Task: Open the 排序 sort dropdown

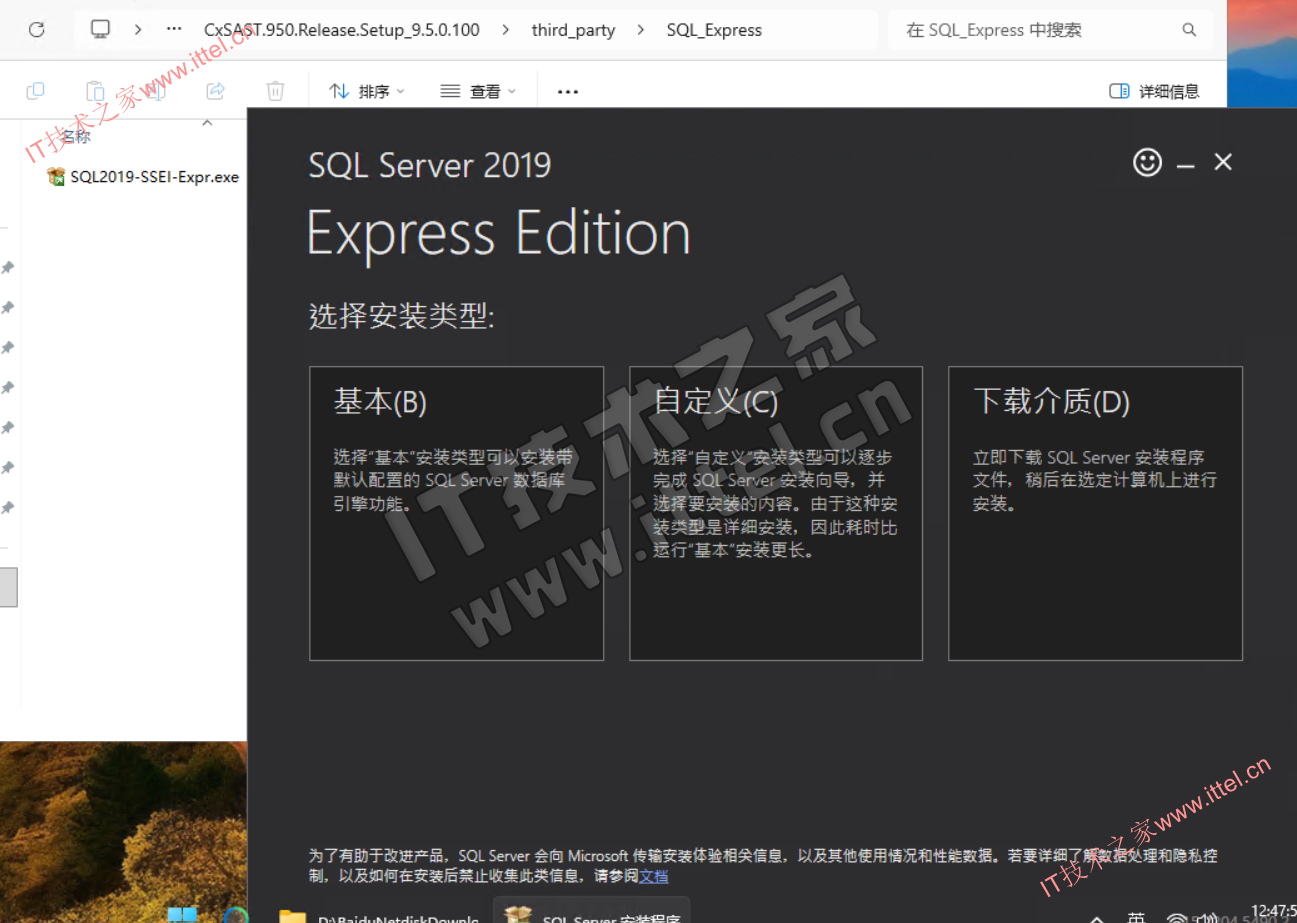Action: click(x=367, y=91)
